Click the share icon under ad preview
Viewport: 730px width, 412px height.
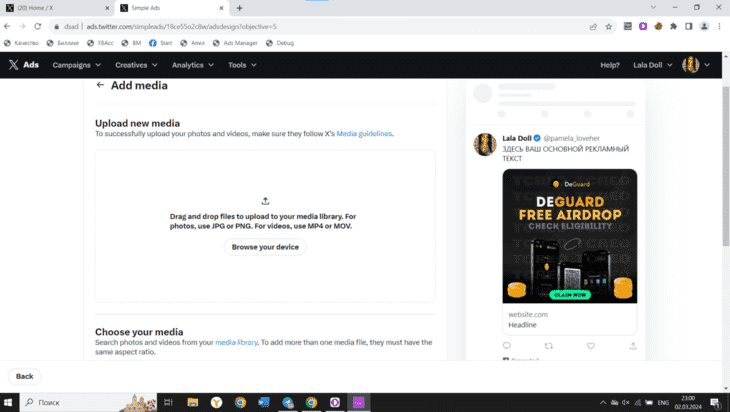coord(633,345)
